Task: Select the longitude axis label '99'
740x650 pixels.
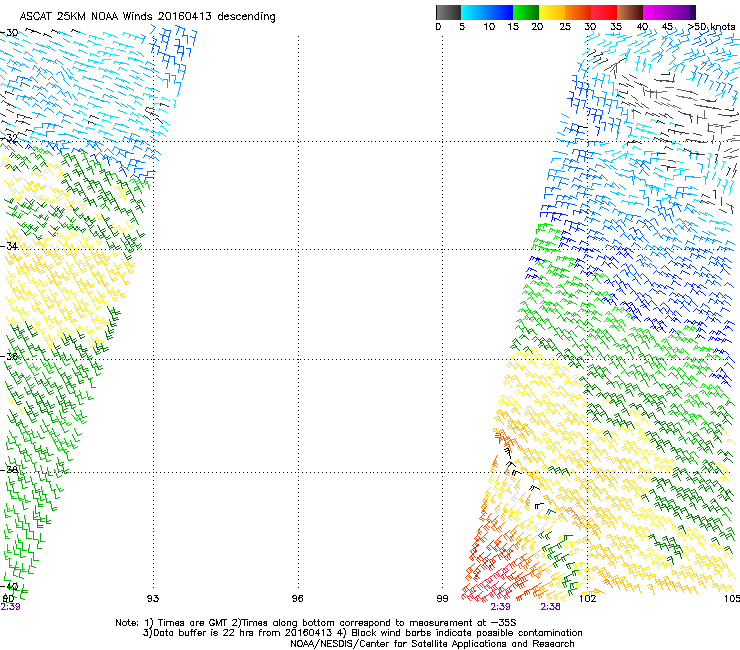Action: (x=442, y=599)
